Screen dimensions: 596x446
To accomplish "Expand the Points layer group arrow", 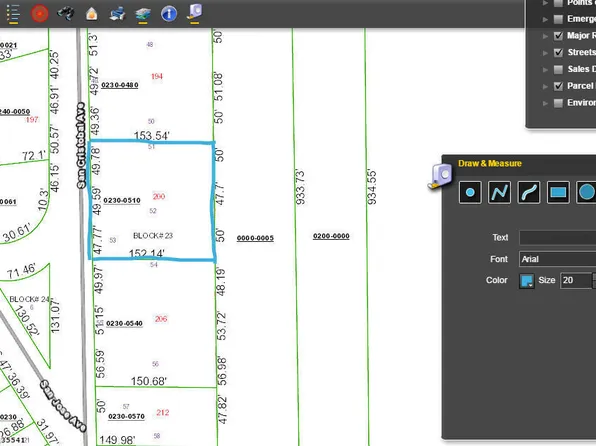I will tap(545, 3).
